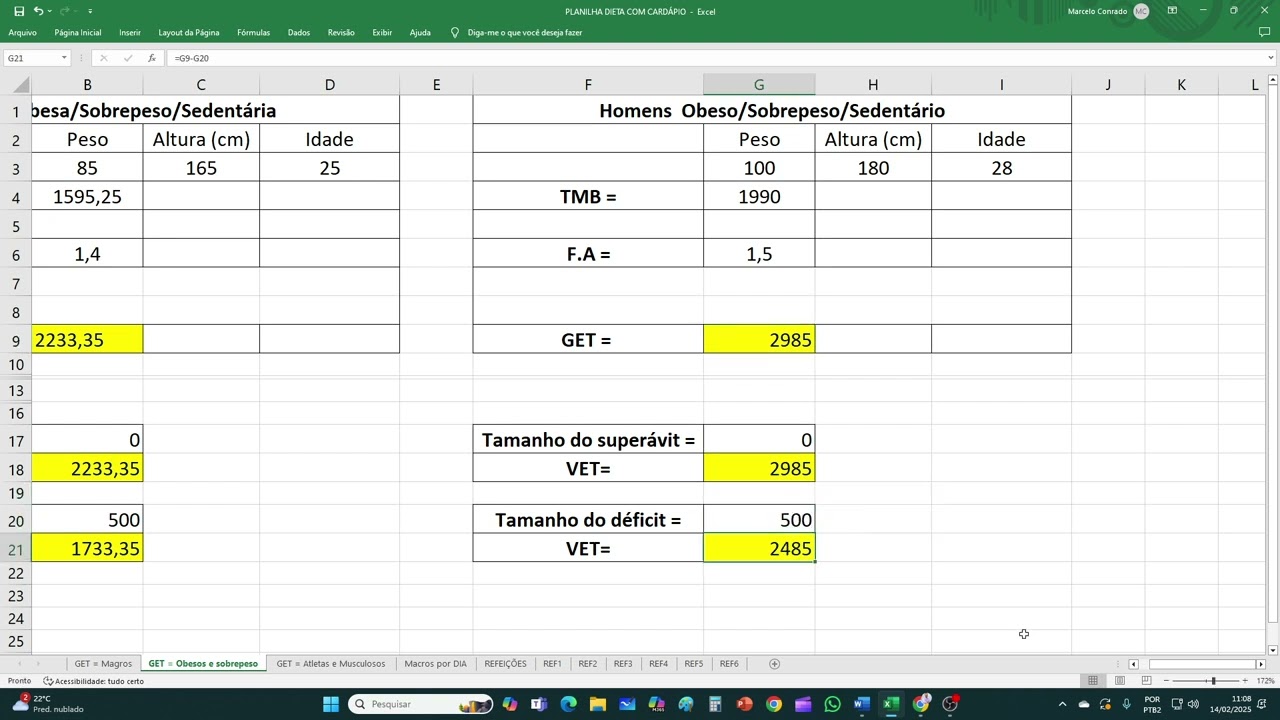Viewport: 1280px width, 720px height.
Task: Zoom in with the plus button
Action: pyautogui.click(x=1245, y=681)
